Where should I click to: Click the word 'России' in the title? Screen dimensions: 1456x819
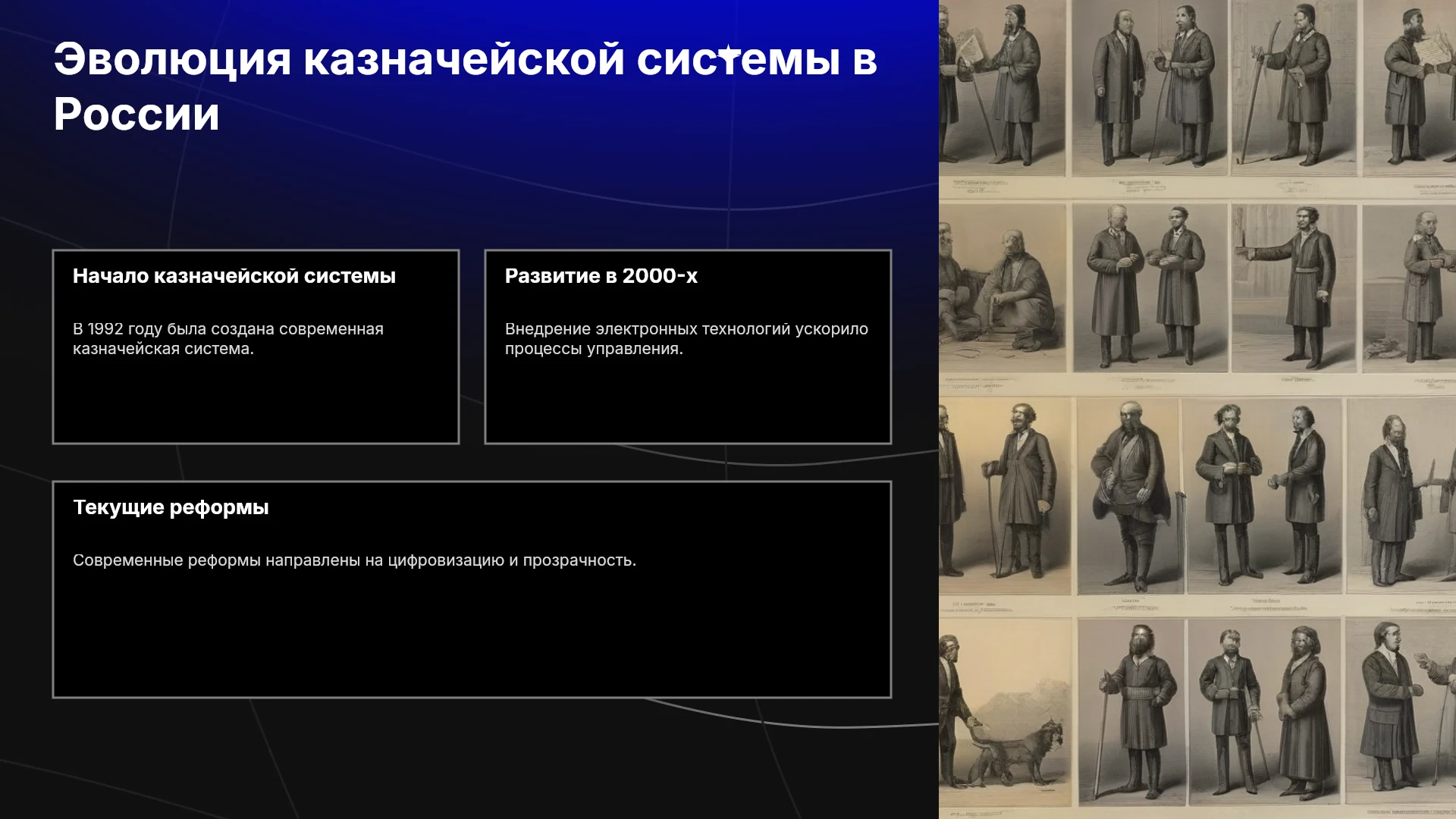click(136, 115)
